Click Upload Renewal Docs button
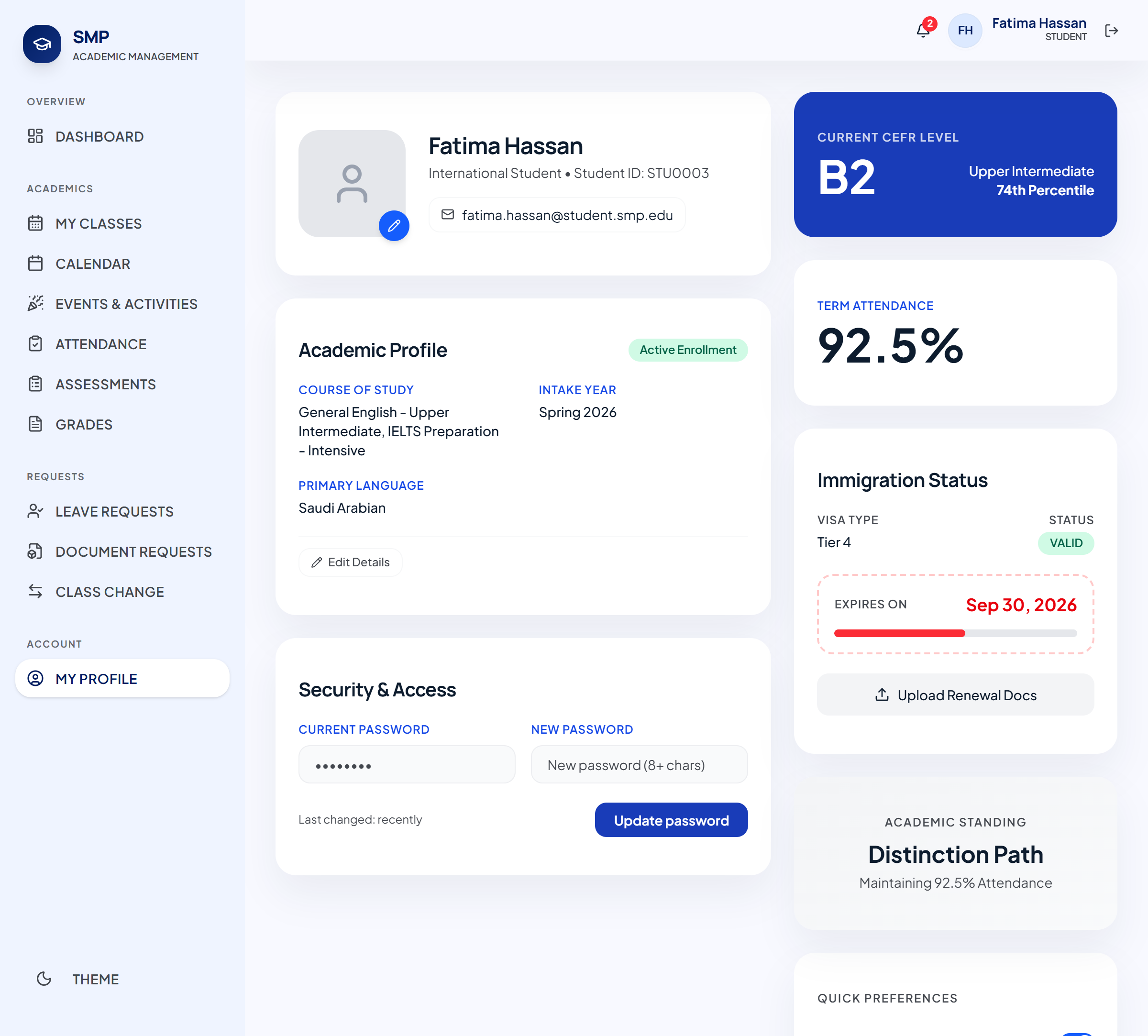Image resolution: width=1148 pixels, height=1036 pixels. point(955,695)
